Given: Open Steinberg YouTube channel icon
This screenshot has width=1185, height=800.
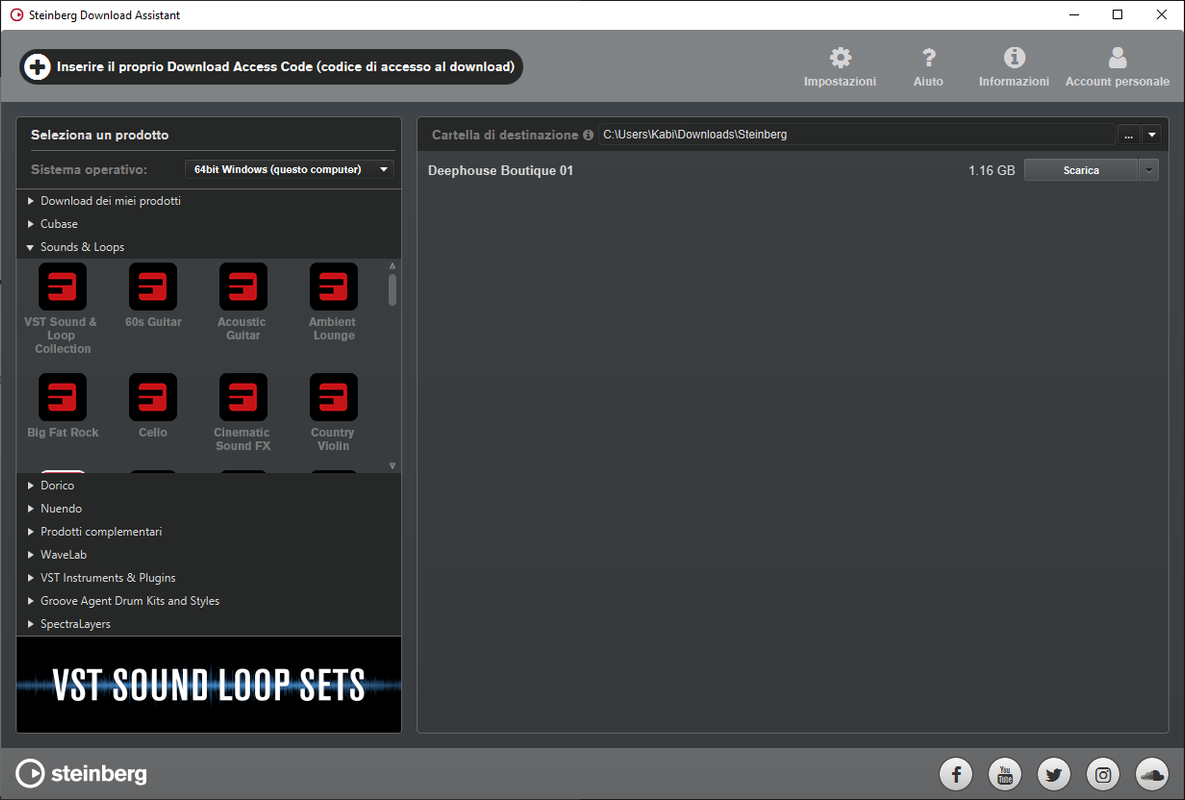Looking at the screenshot, I should point(1005,774).
